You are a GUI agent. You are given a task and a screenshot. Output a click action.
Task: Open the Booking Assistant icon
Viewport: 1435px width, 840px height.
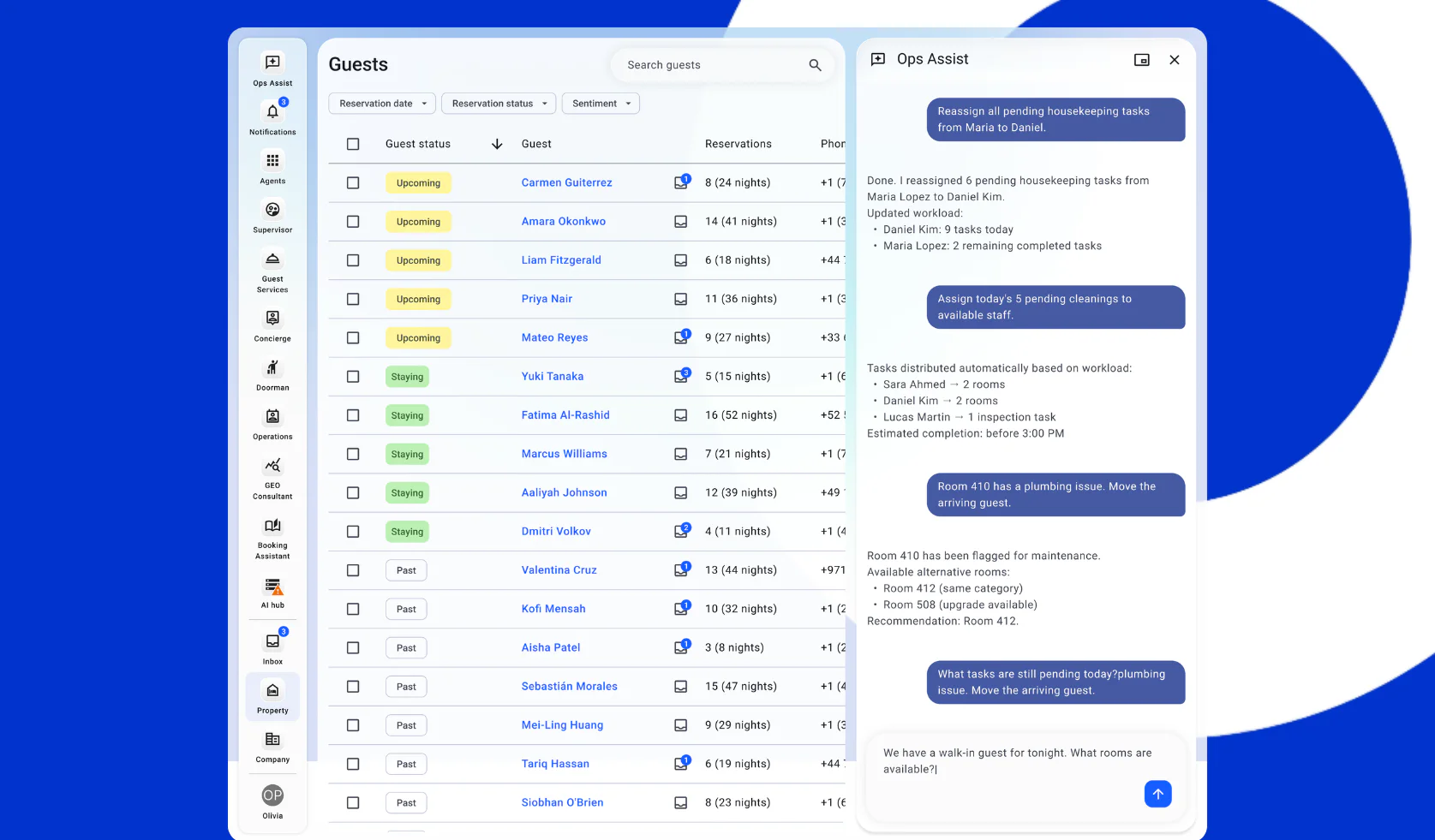pyautogui.click(x=272, y=525)
